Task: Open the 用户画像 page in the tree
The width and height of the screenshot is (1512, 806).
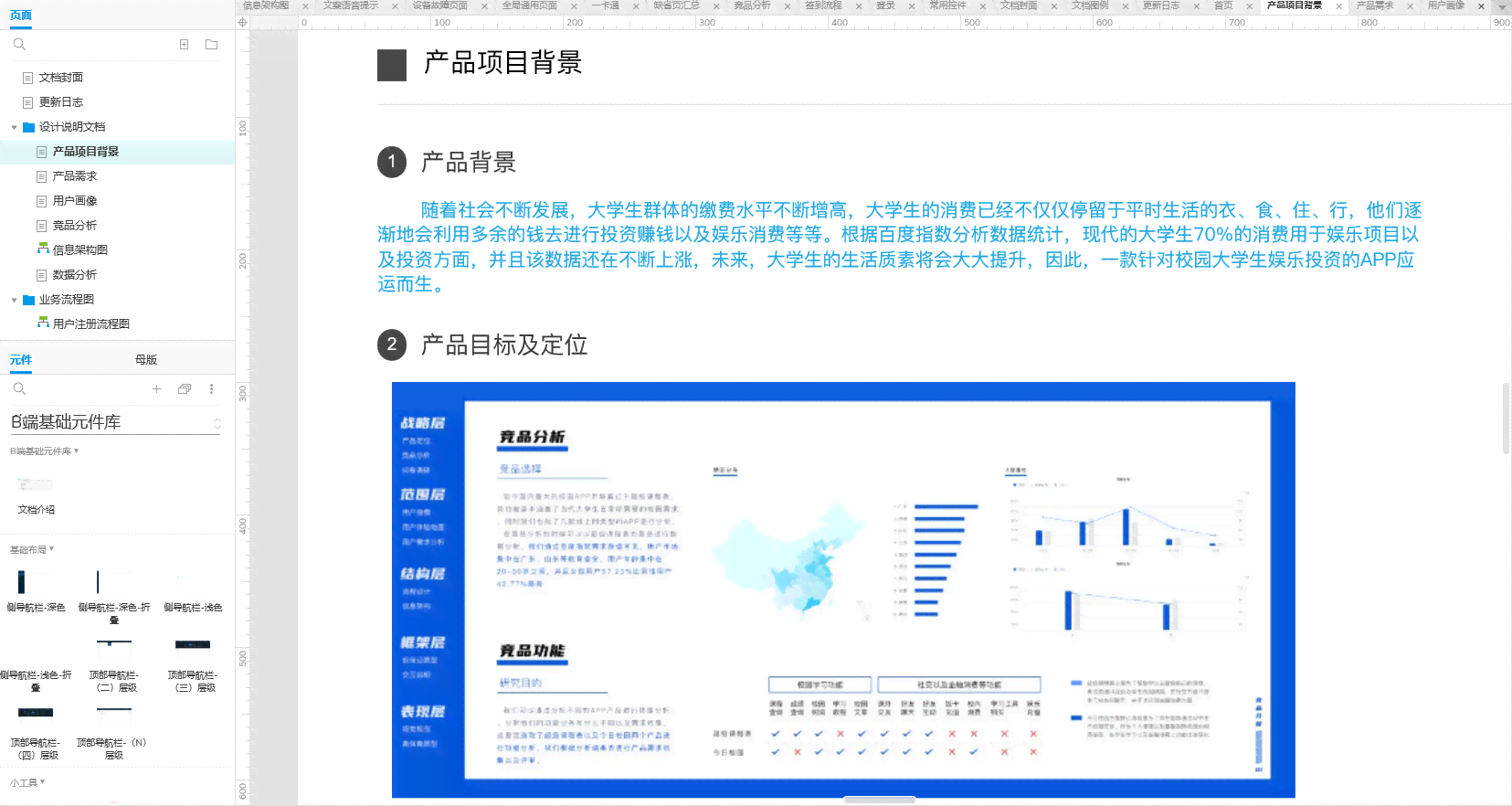Action: (75, 201)
